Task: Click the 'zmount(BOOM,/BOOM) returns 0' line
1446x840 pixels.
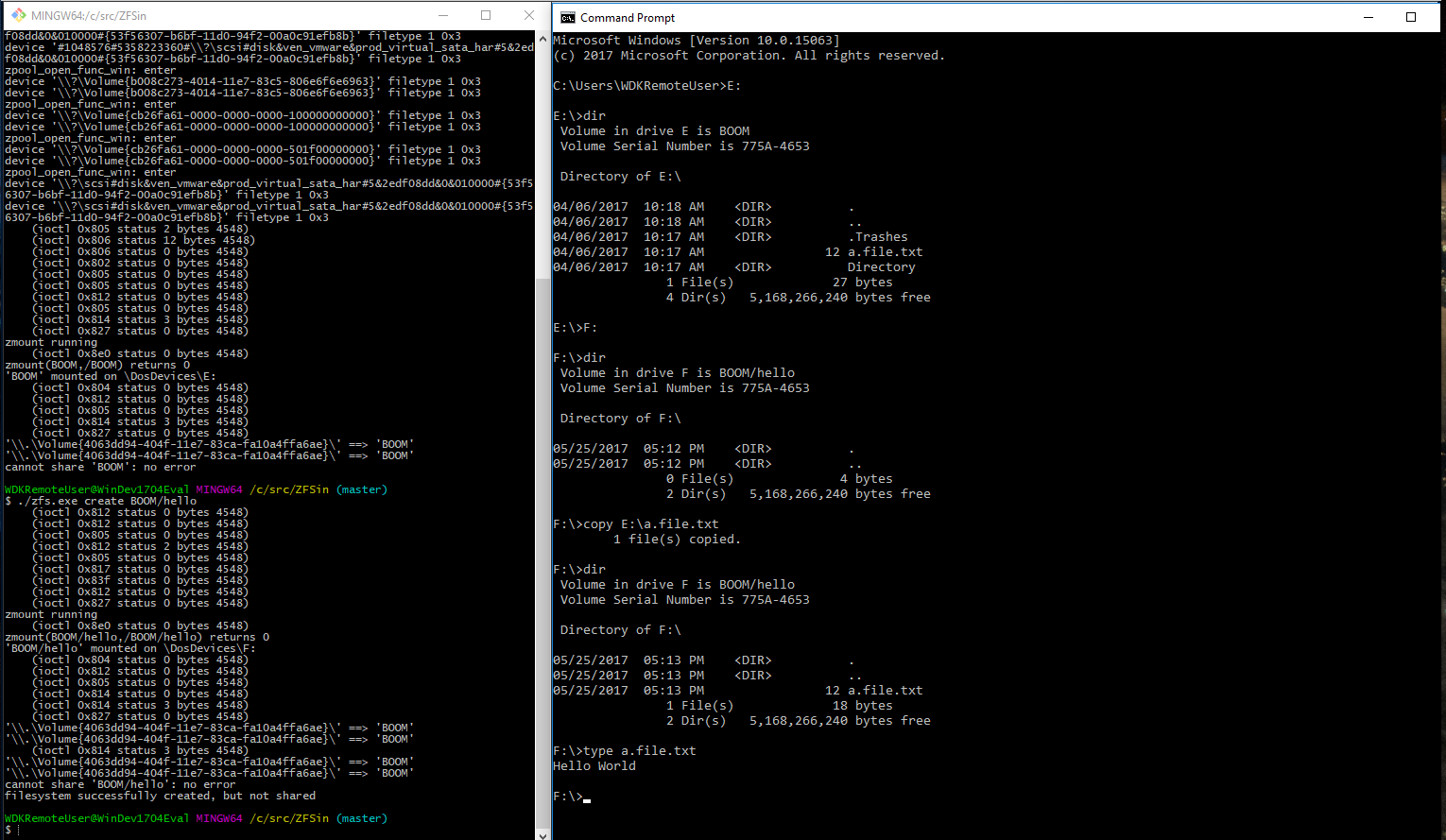Action: click(97, 365)
